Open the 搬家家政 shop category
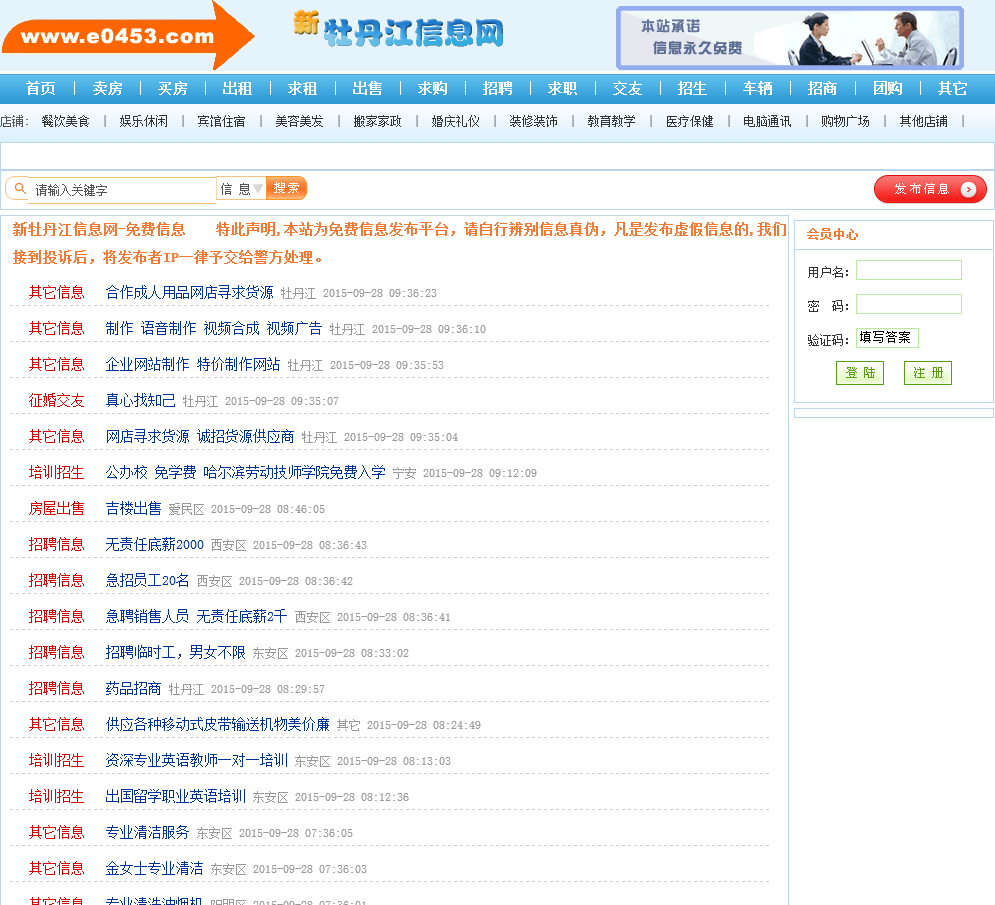 point(378,121)
